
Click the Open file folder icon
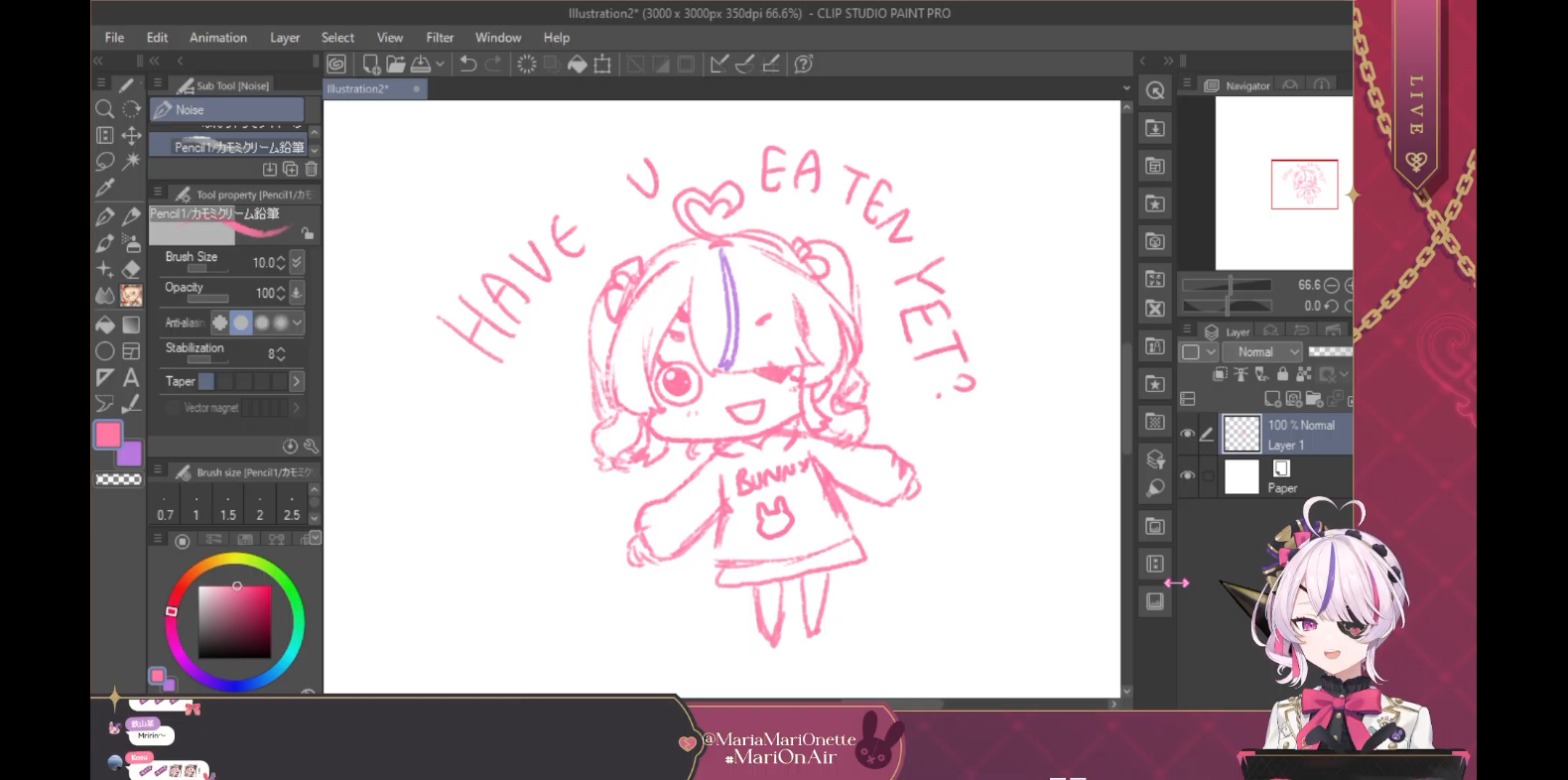396,65
